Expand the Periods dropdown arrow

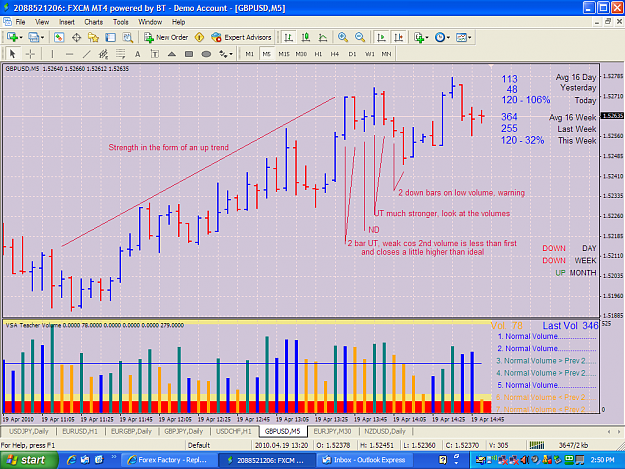pyautogui.click(x=448, y=38)
